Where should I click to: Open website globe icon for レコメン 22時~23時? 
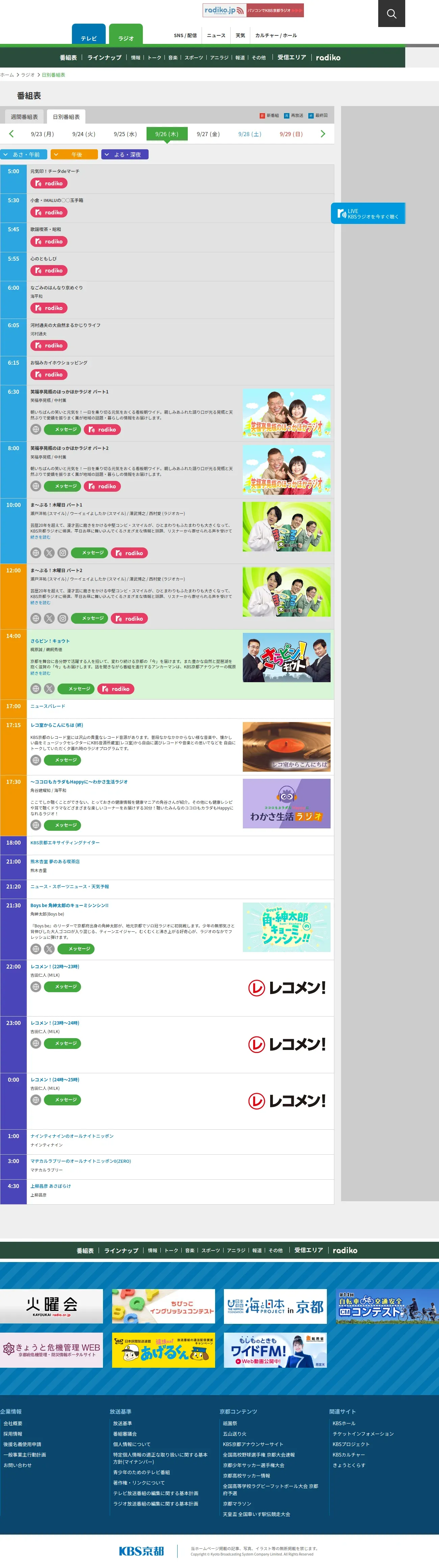point(36,987)
